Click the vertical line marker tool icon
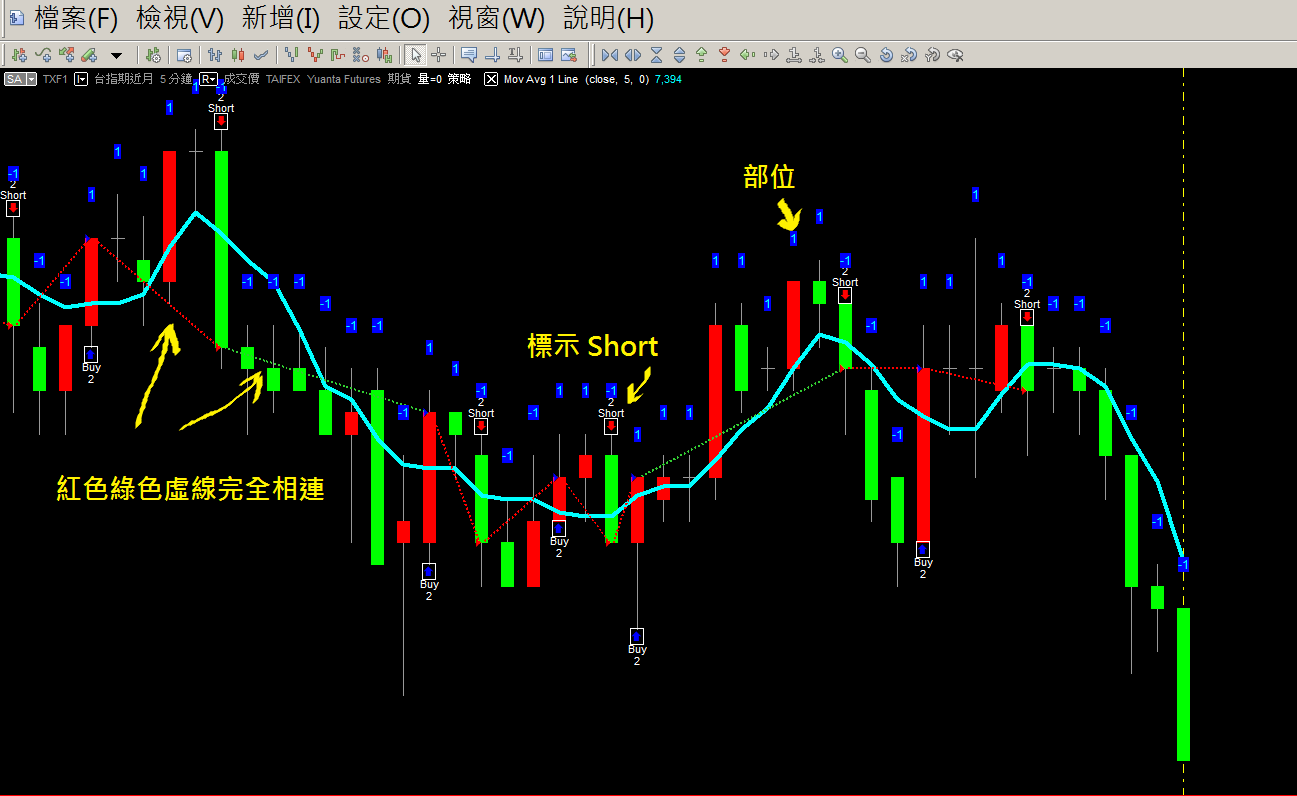Viewport: 1297px width, 796px height. [493, 55]
